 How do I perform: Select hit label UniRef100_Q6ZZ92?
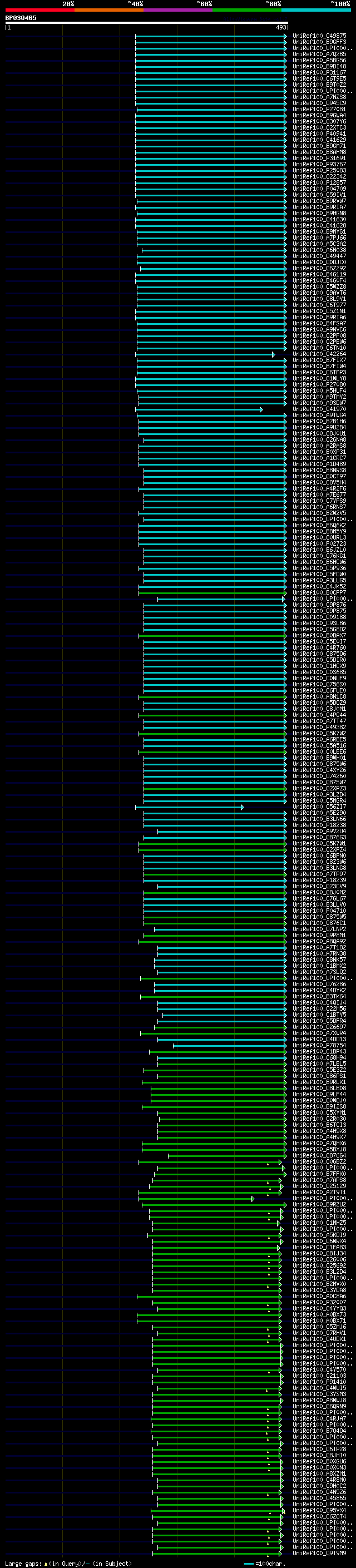(319, 269)
